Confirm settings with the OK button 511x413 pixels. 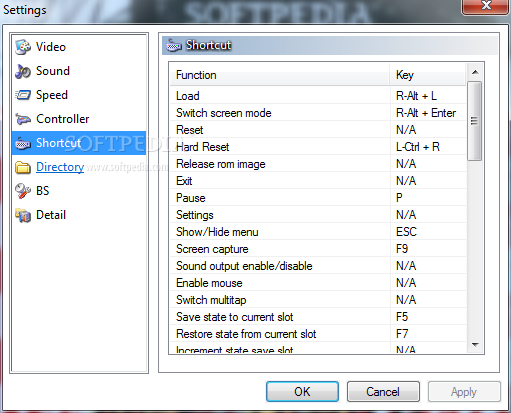[302, 392]
